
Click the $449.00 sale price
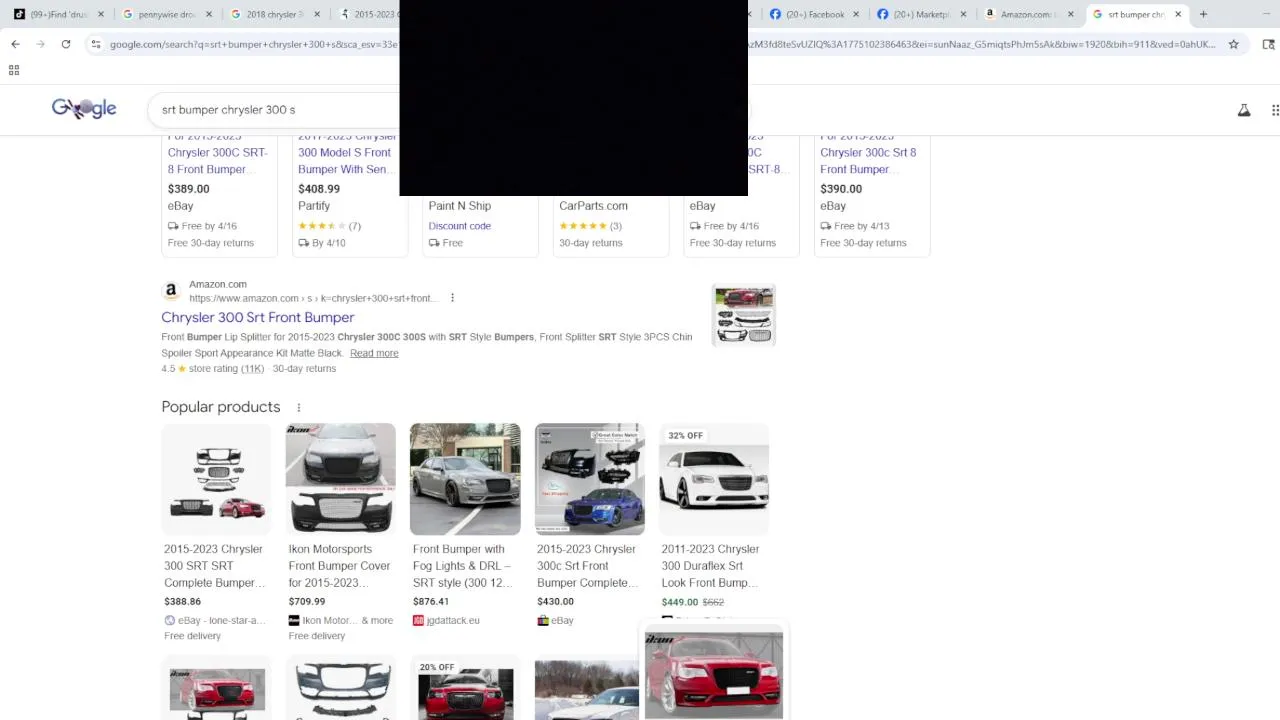tap(680, 602)
